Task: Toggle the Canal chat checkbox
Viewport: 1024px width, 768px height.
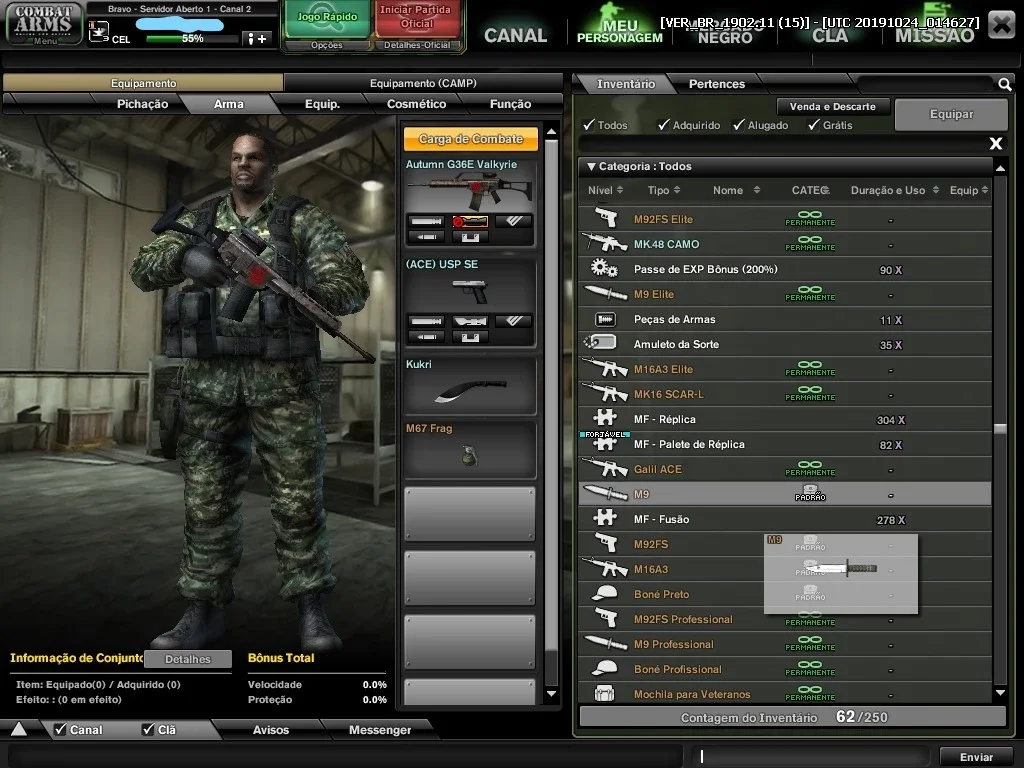Action: [x=61, y=729]
